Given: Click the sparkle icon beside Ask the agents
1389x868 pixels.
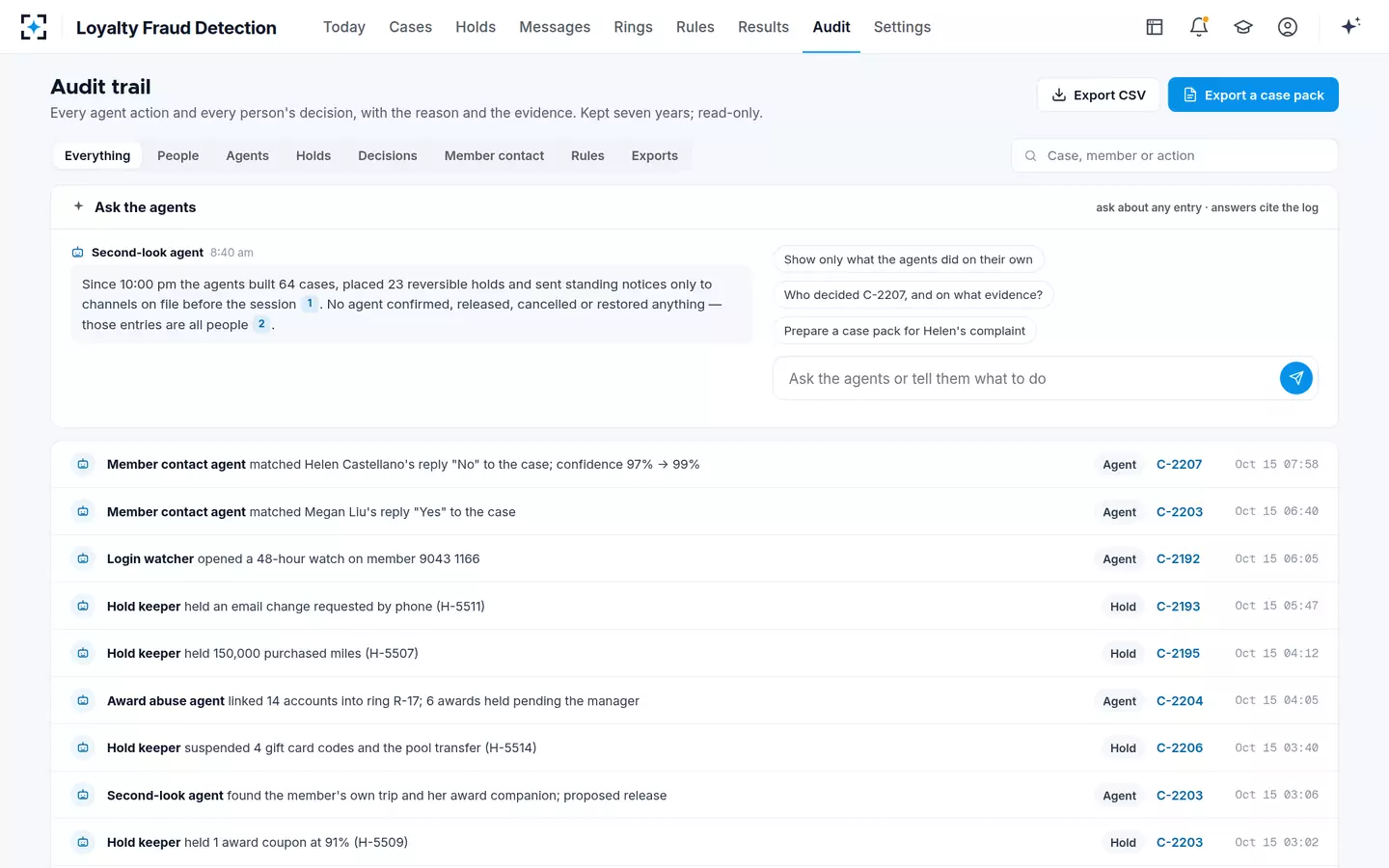Looking at the screenshot, I should (78, 206).
